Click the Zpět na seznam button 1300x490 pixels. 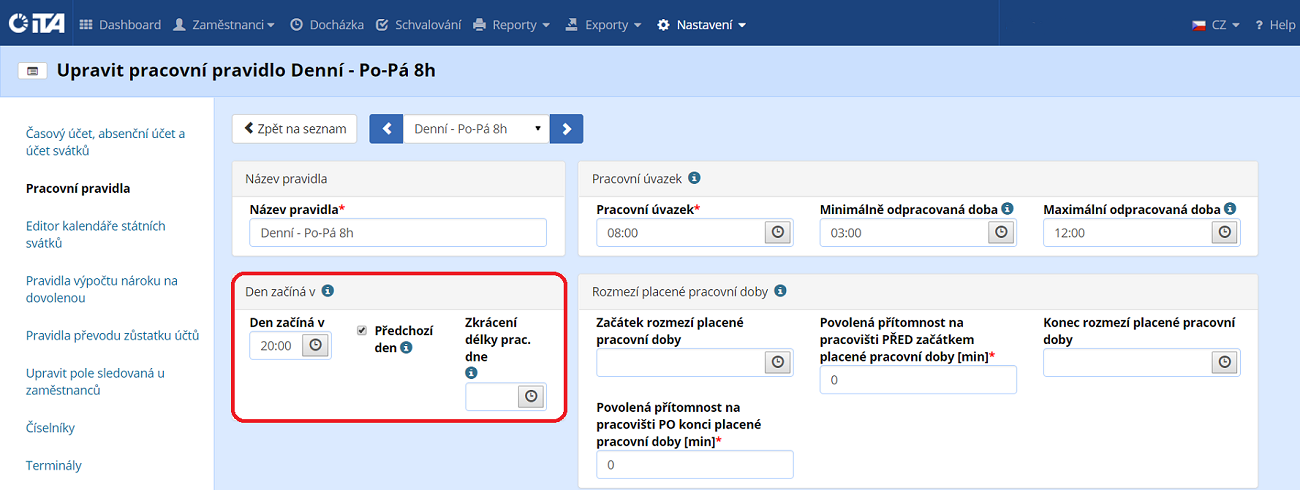pos(295,128)
